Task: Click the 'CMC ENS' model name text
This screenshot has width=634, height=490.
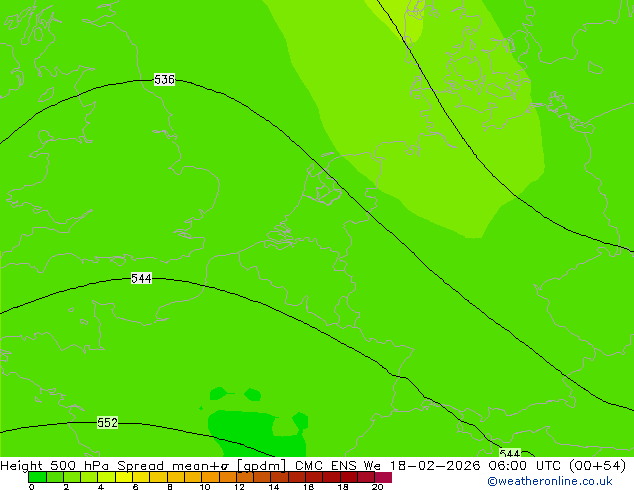Action: [326, 466]
